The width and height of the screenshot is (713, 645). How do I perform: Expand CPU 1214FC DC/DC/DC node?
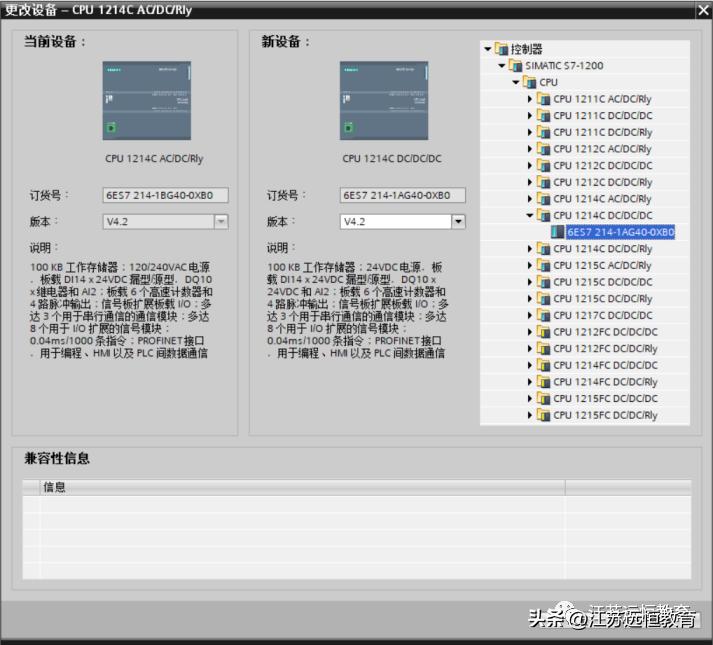[530, 365]
